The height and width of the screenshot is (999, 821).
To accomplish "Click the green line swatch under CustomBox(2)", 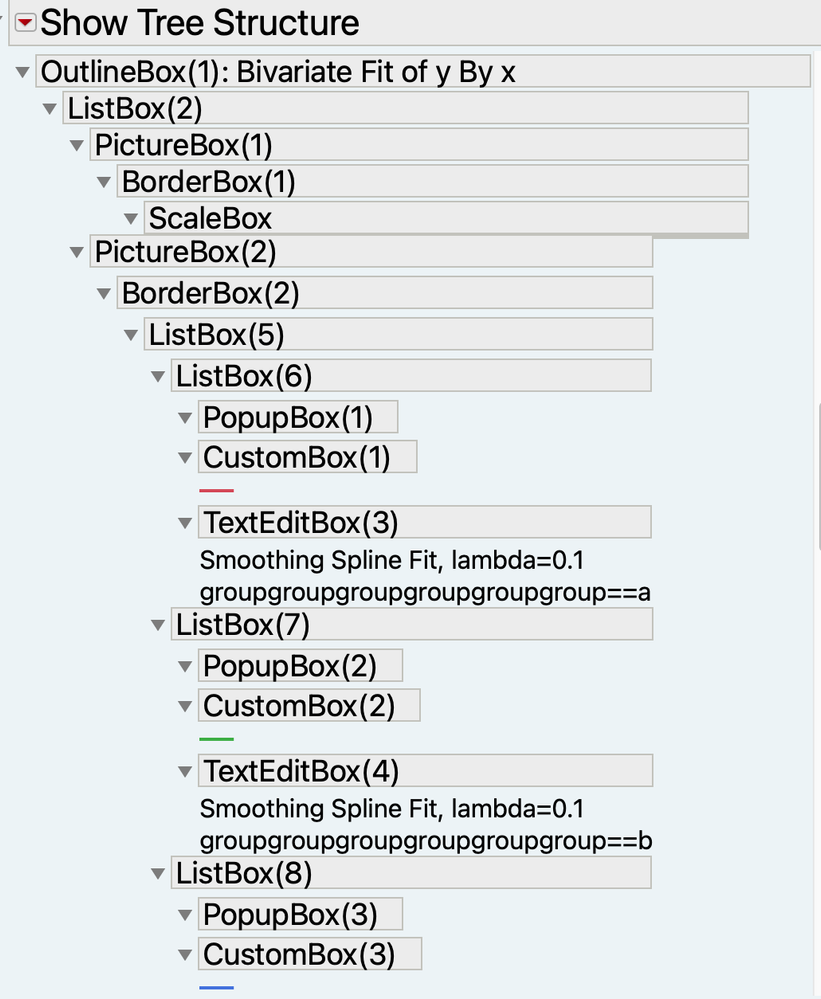I will [217, 739].
